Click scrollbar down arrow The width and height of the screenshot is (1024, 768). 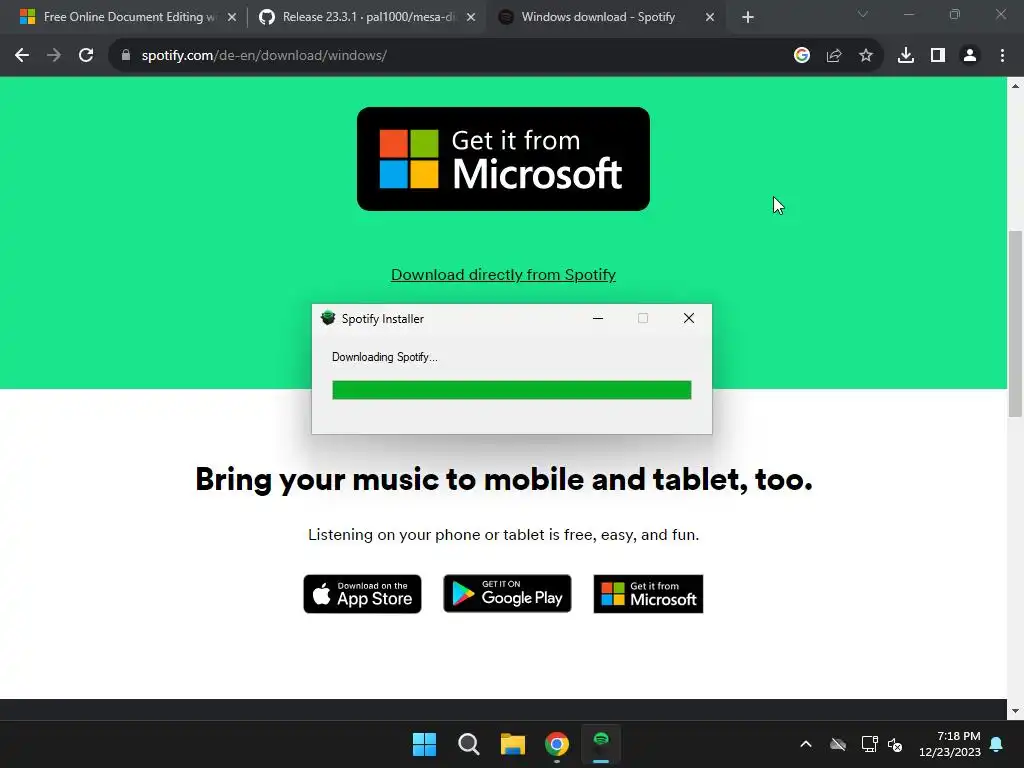click(x=1015, y=711)
